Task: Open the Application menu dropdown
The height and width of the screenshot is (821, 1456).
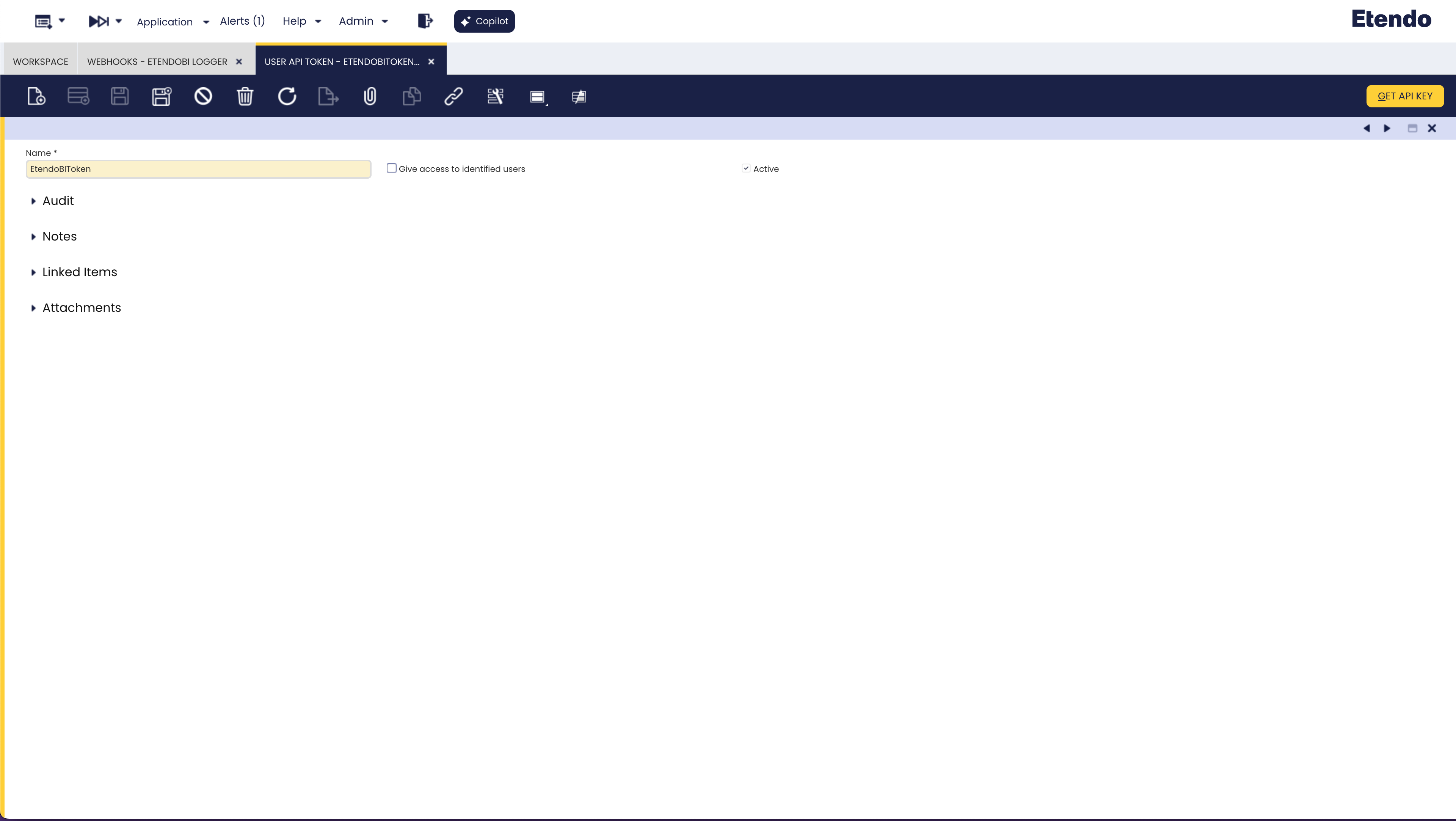Action: 173,22
